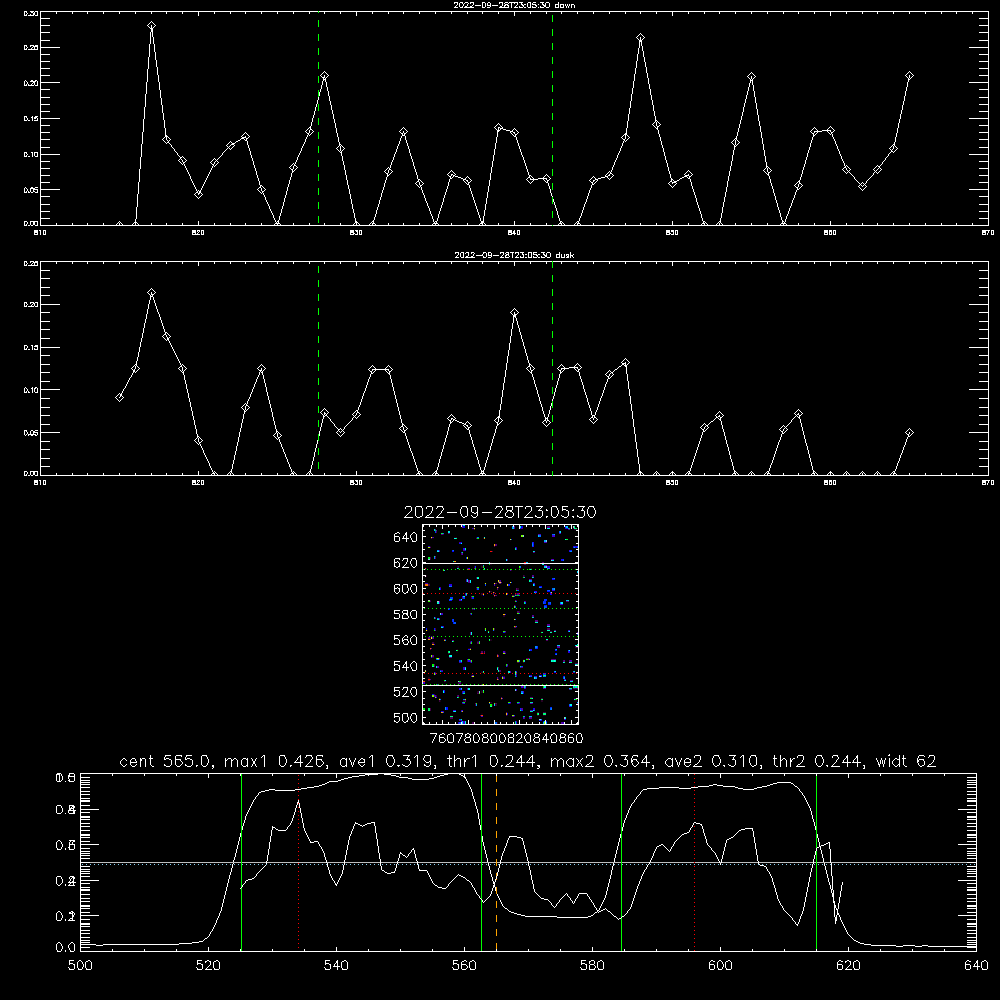Click the bottom plot x-axis label 620
This screenshot has width=1000, height=1000.
pyautogui.click(x=848, y=966)
